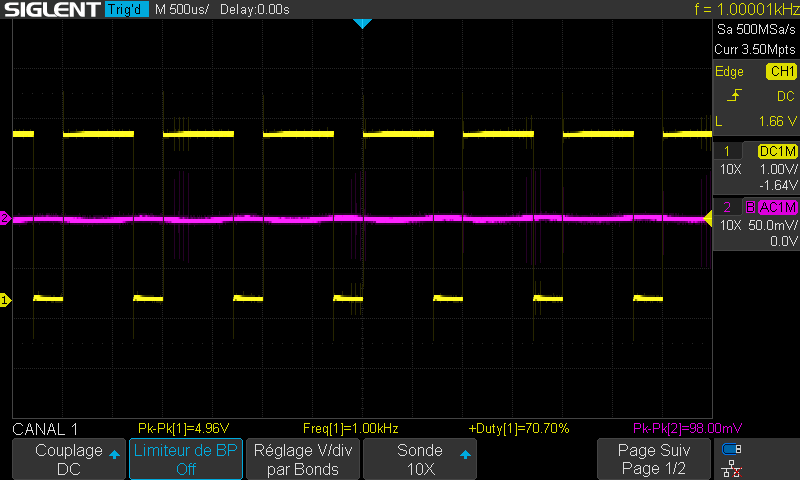Image resolution: width=800 pixels, height=480 pixels.
Task: Click the Pk-Pk[1]=4.96V measurement
Action: pyautogui.click(x=183, y=428)
